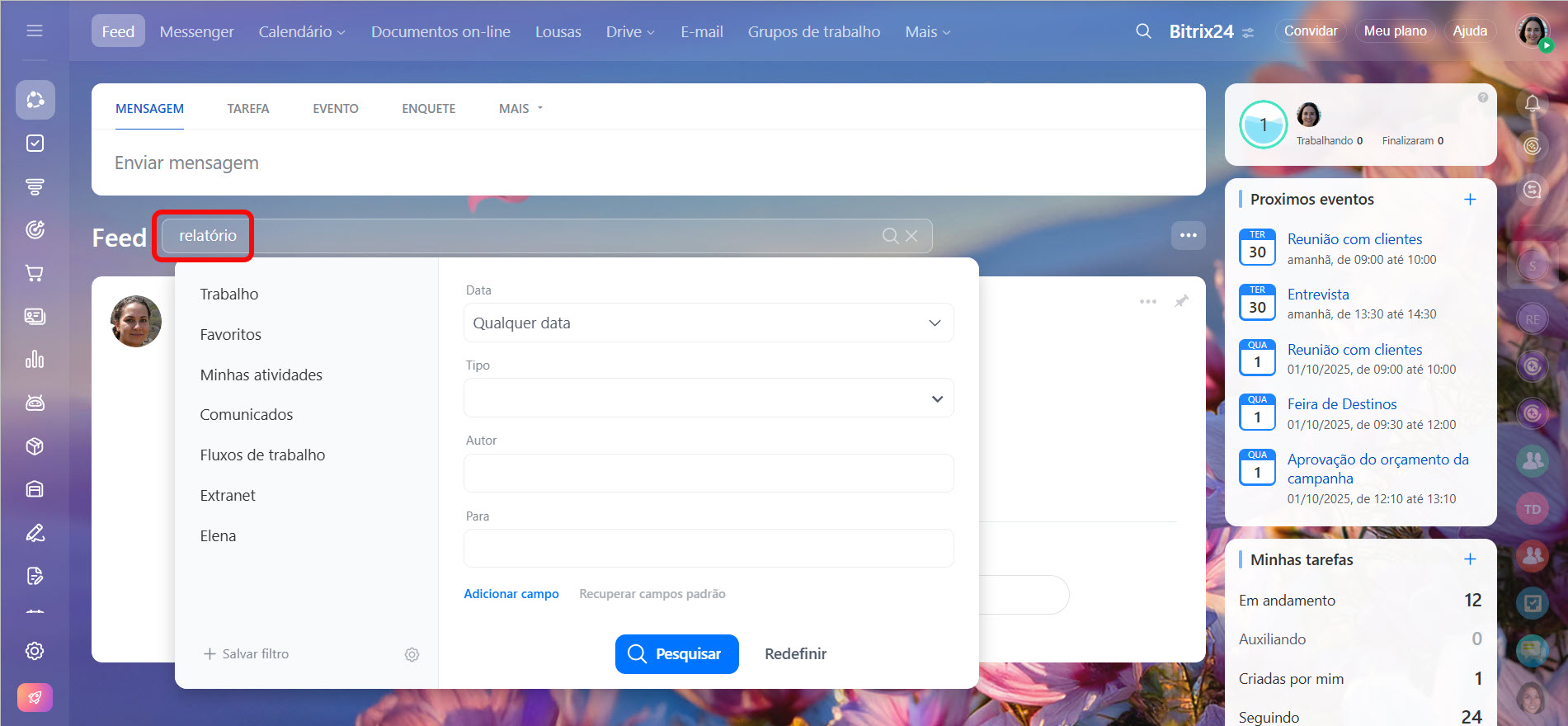The width and height of the screenshot is (1568, 726).
Task: Click the Autor input field
Action: [x=708, y=474]
